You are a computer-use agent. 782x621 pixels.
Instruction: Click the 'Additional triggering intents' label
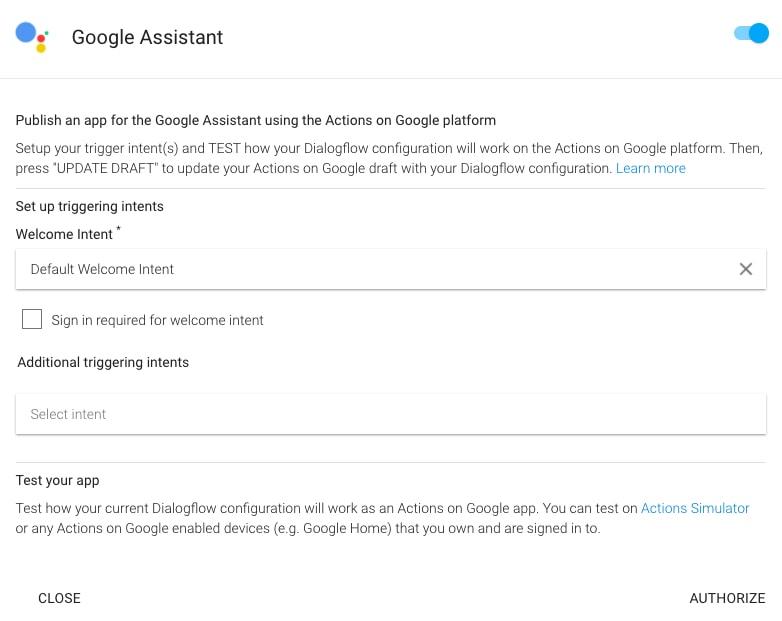pos(103,362)
